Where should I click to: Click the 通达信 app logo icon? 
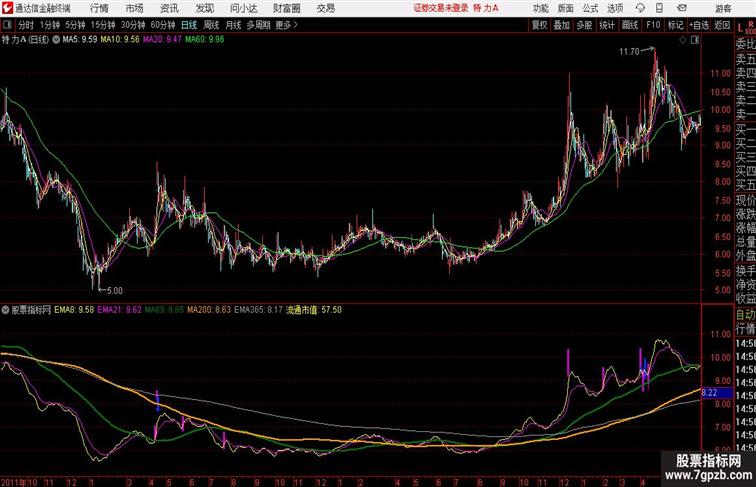pyautogui.click(x=7, y=8)
